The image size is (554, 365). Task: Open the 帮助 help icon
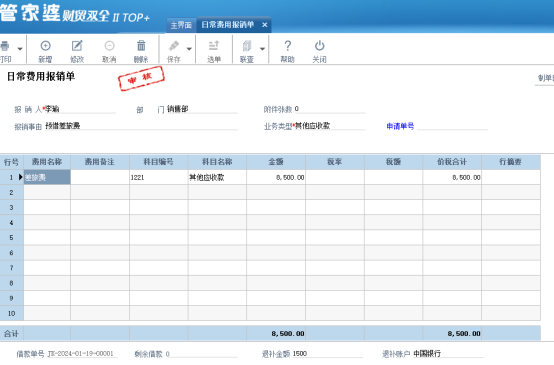coord(288,46)
